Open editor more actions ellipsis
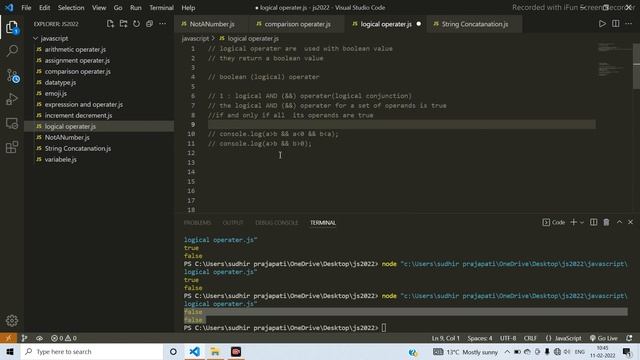The image size is (640, 360). pos(629,24)
